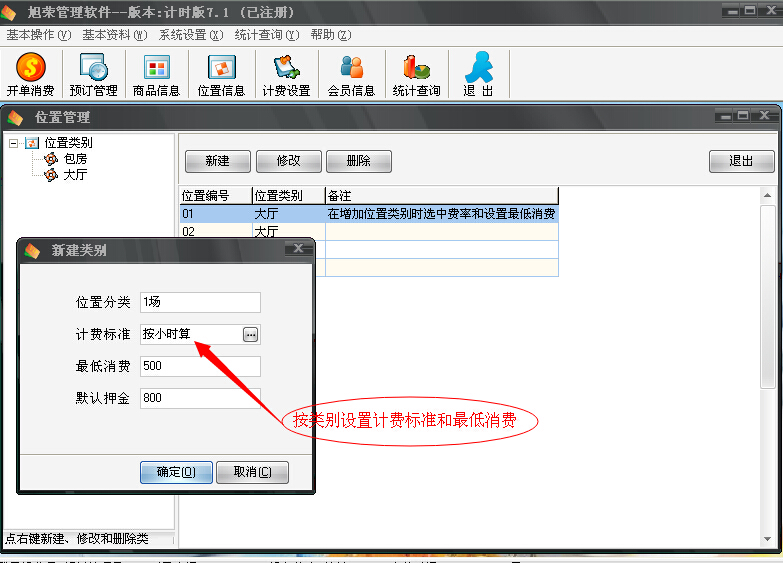Click the 位置类别 column header
This screenshot has width=783, height=563.
click(289, 195)
